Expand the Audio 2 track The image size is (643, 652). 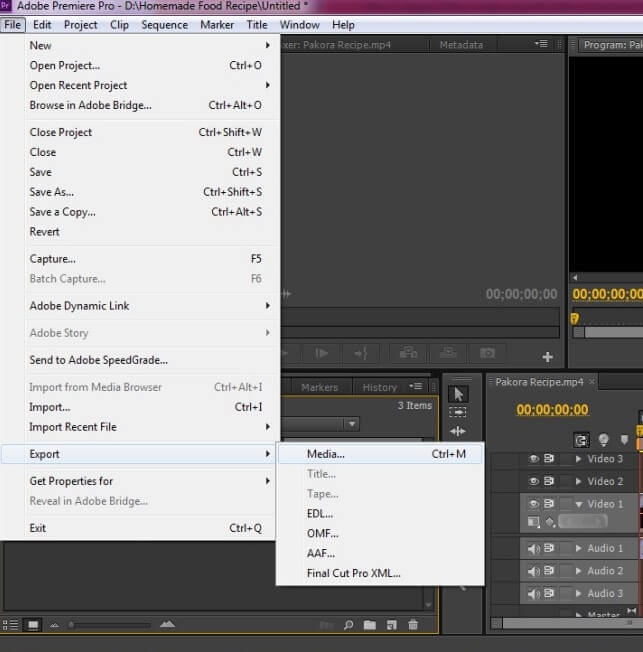coord(578,571)
